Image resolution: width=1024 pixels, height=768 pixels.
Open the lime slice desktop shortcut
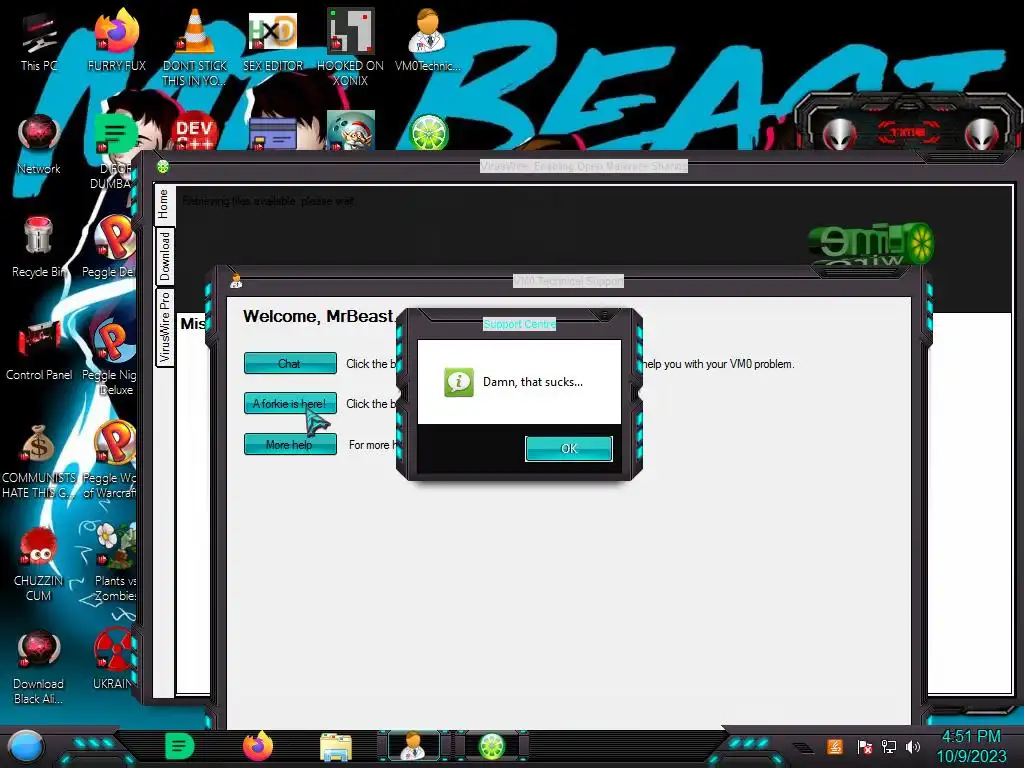[x=428, y=133]
